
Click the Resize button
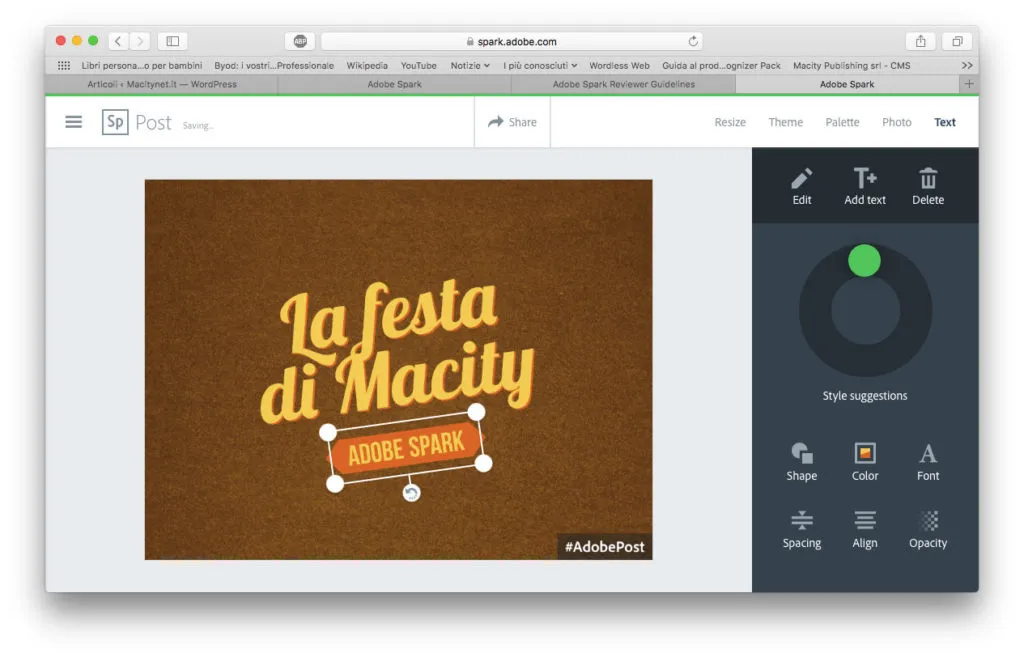tap(730, 122)
